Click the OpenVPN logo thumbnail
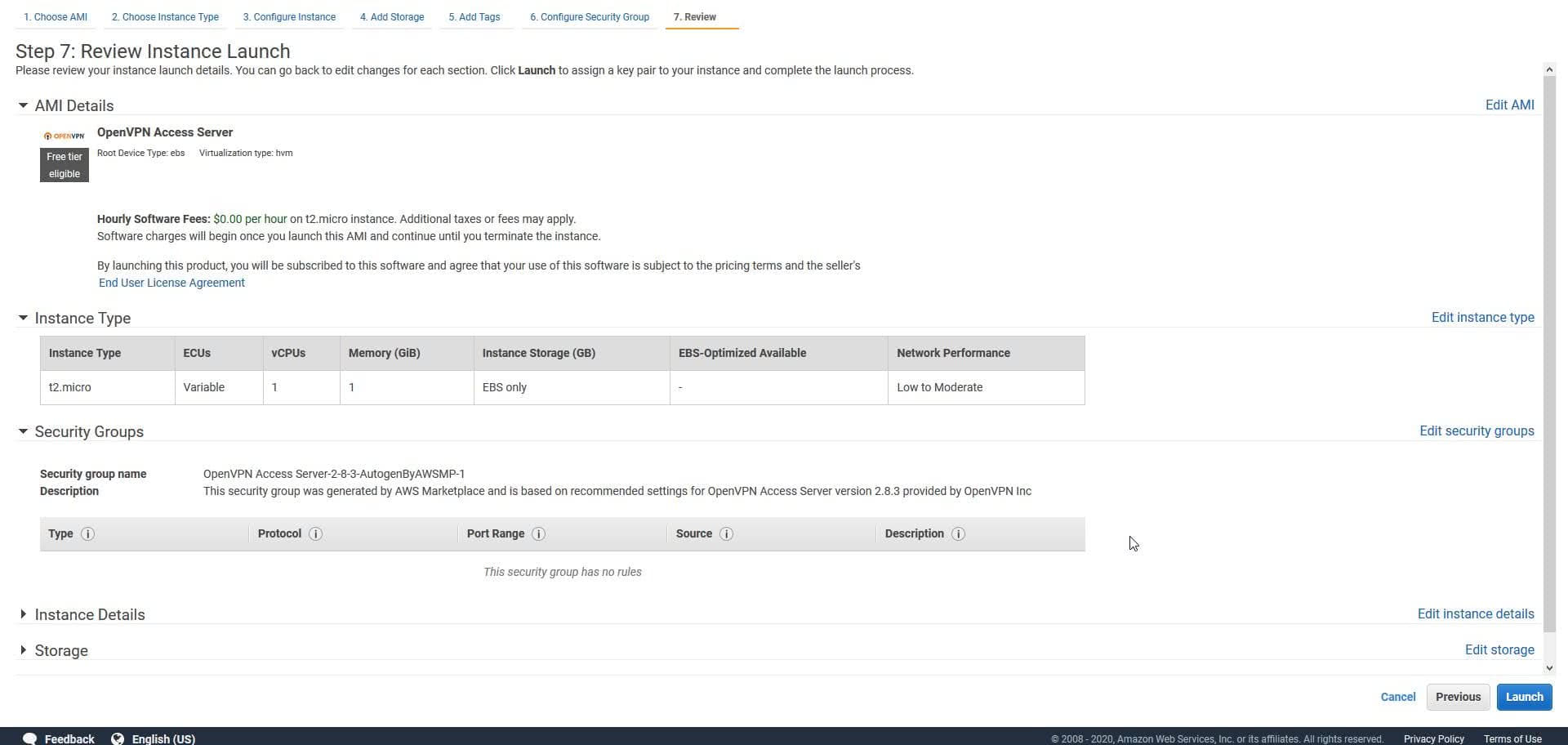This screenshot has width=1568, height=745. [64, 136]
